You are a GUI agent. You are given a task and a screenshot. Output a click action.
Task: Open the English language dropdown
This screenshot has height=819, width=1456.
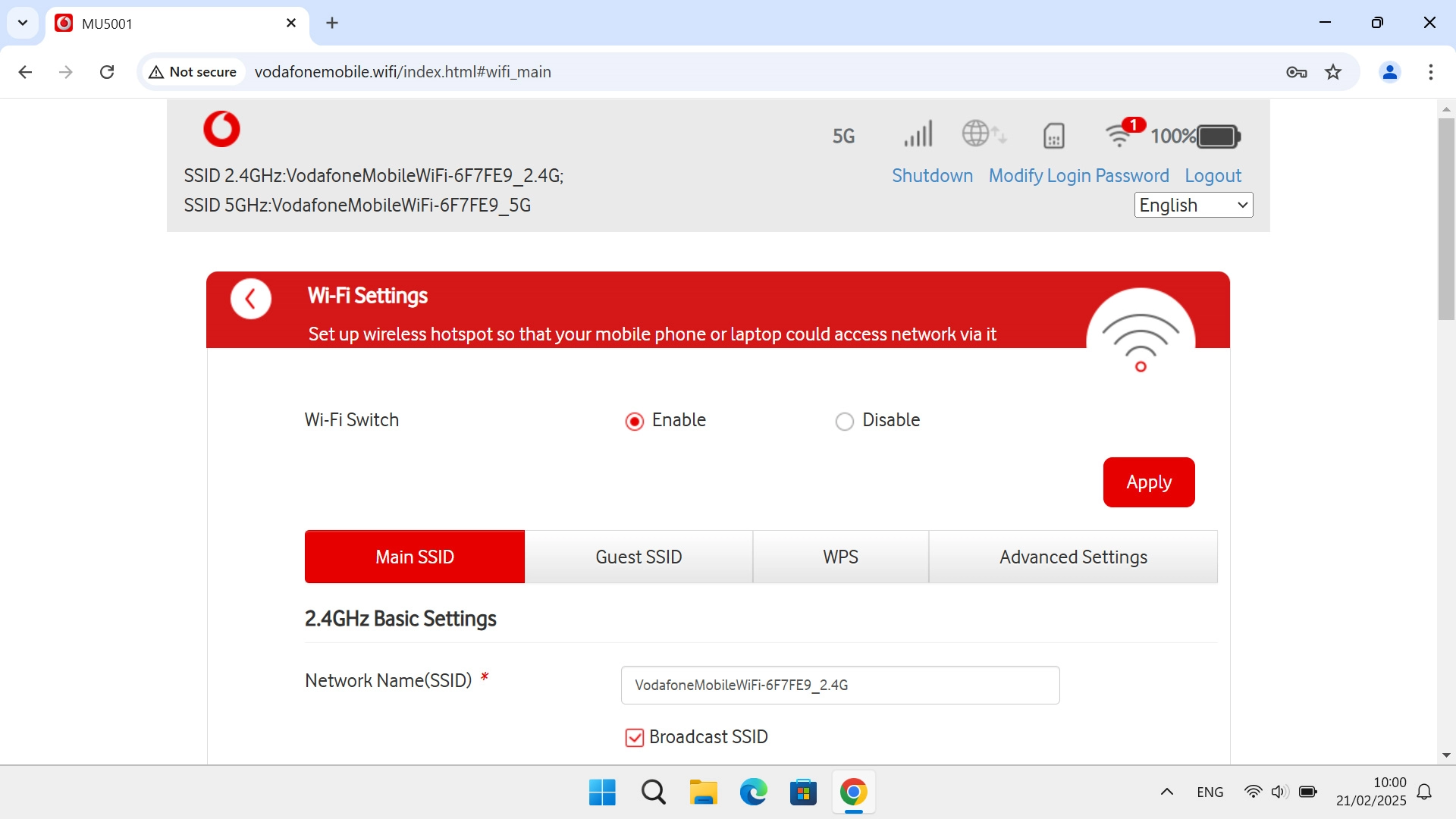click(x=1193, y=205)
